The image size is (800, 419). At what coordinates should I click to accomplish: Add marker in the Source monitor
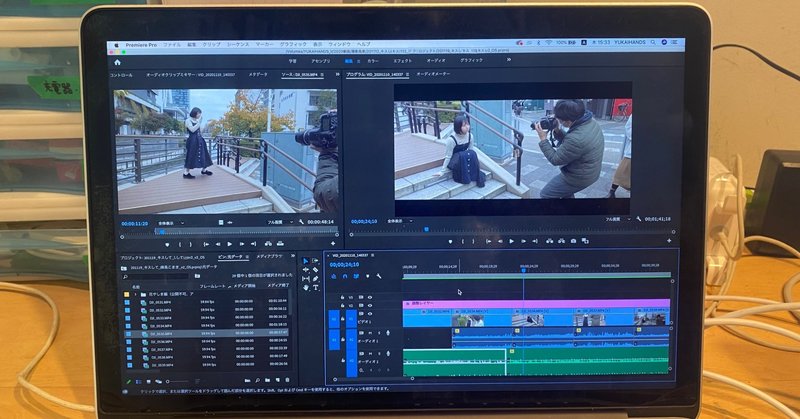pos(167,245)
